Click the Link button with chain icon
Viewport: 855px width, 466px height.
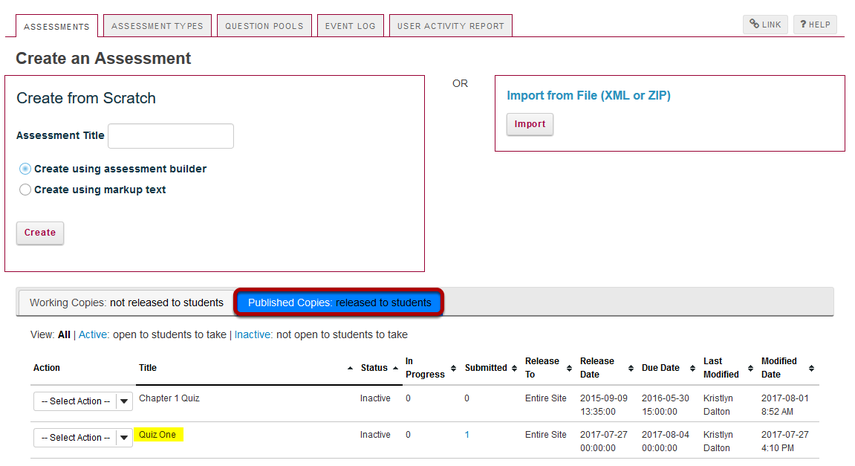tap(765, 25)
